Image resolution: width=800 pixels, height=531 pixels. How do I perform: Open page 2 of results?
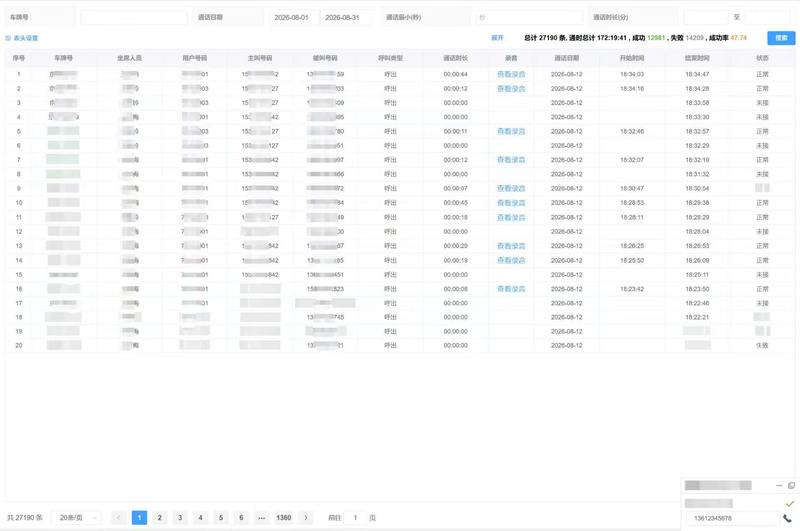(160, 518)
